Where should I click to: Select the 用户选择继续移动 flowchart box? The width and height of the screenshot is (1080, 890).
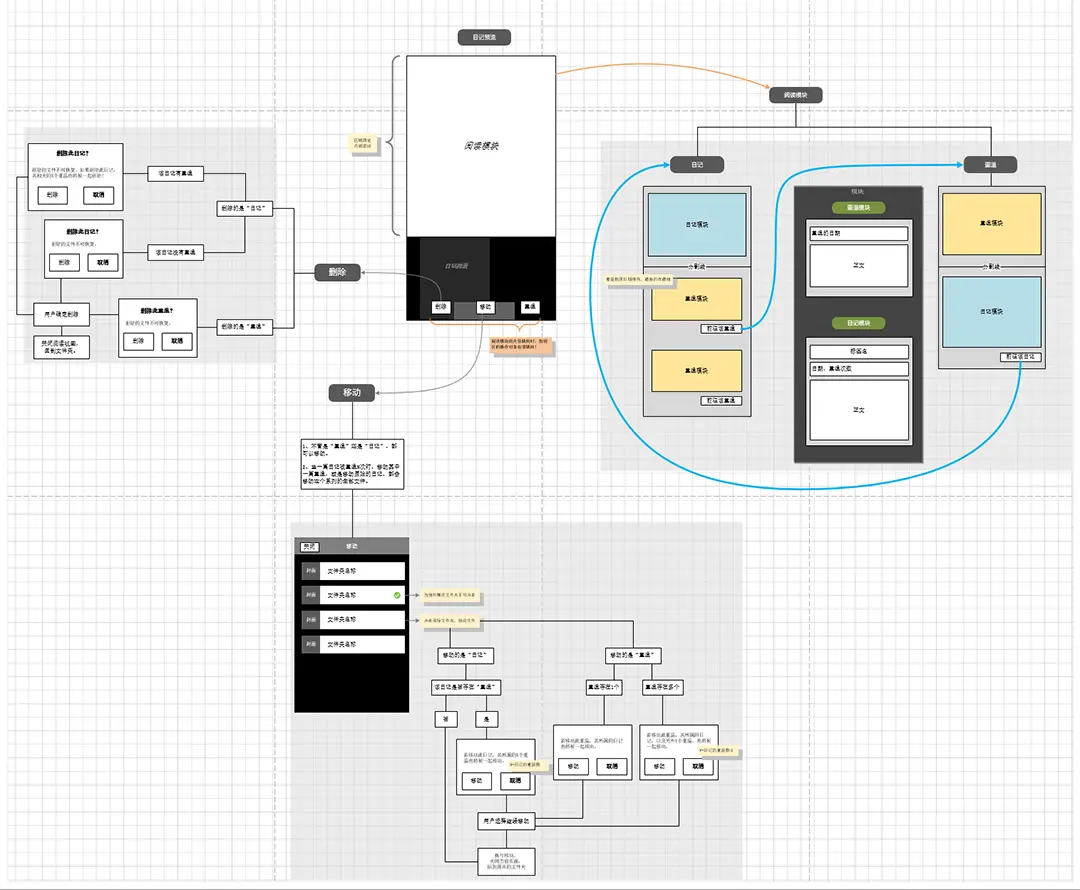[506, 821]
